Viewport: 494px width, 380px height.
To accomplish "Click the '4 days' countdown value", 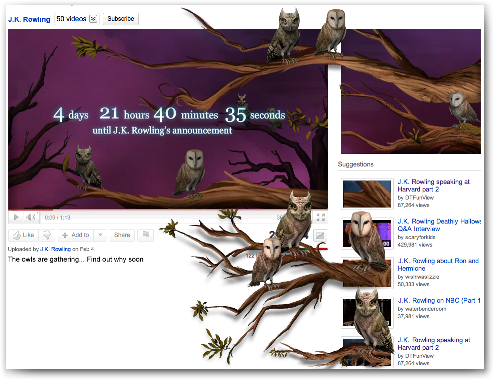I will [x=71, y=115].
